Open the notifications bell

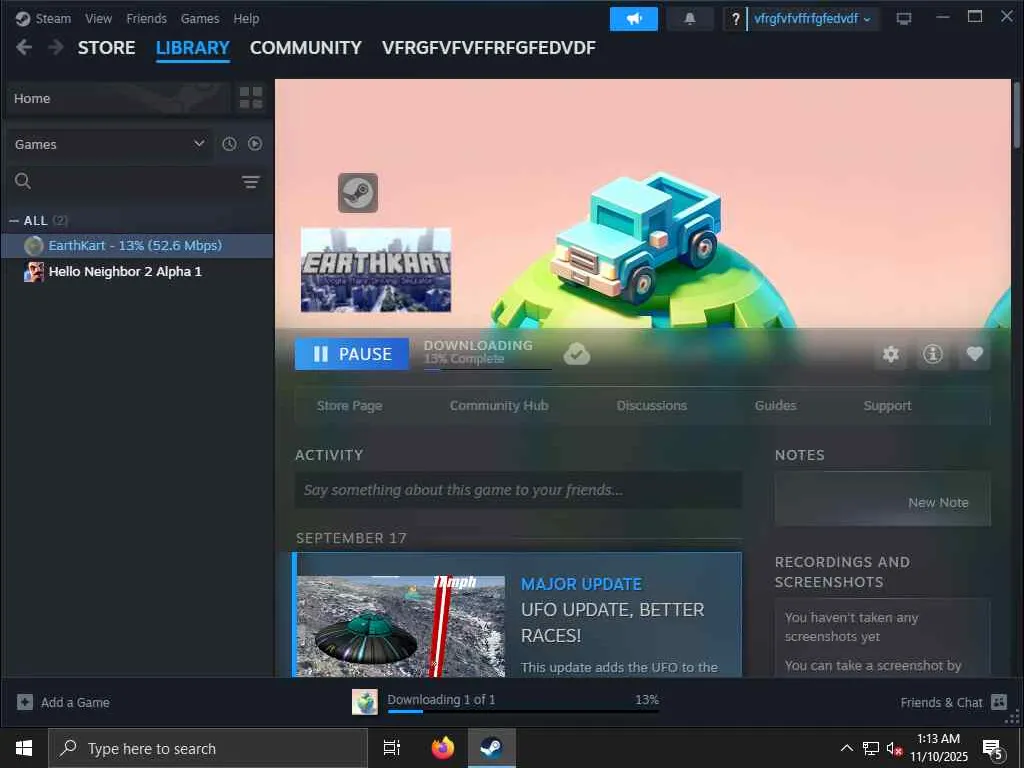pos(690,19)
